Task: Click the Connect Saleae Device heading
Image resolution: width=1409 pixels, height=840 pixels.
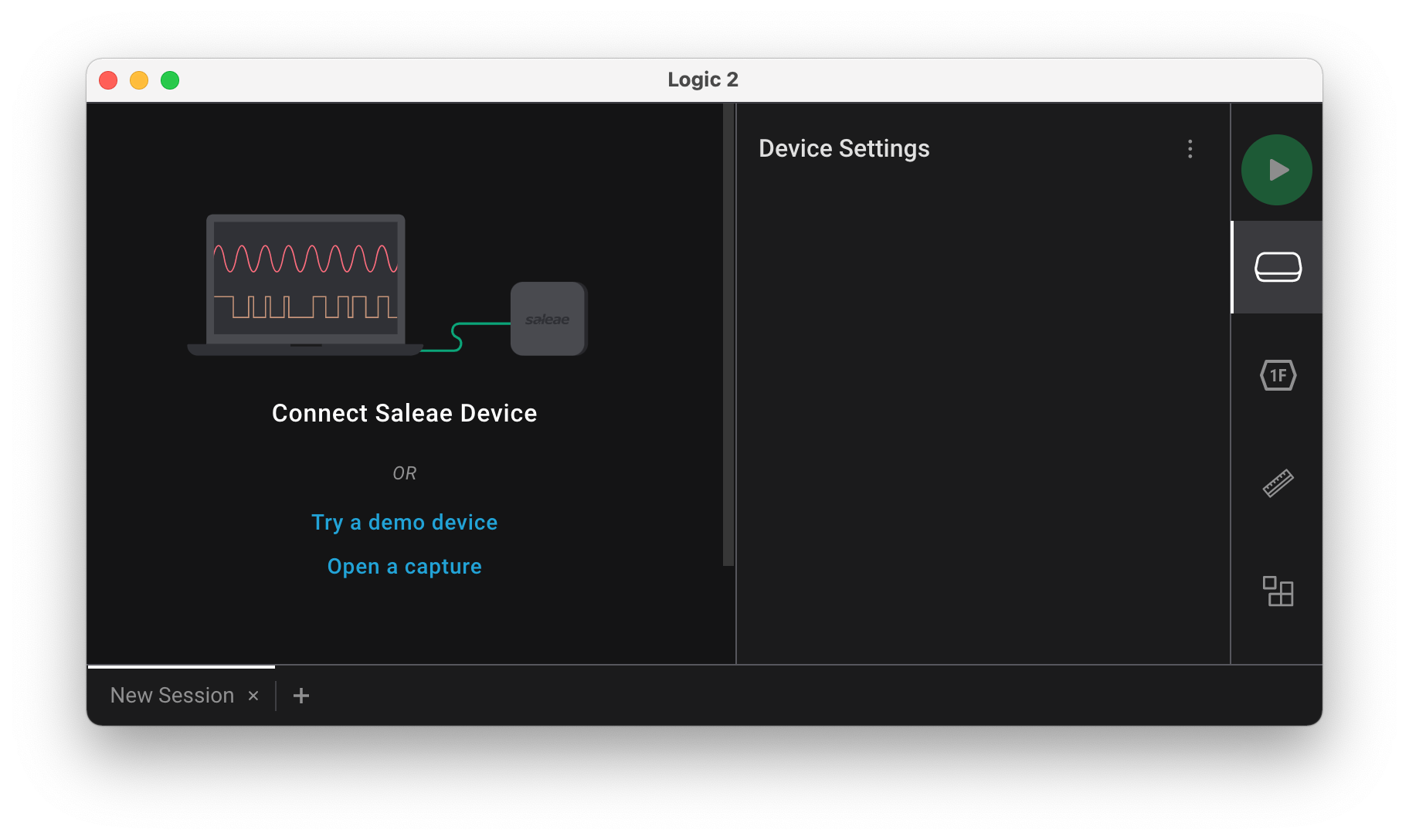Action: (404, 413)
